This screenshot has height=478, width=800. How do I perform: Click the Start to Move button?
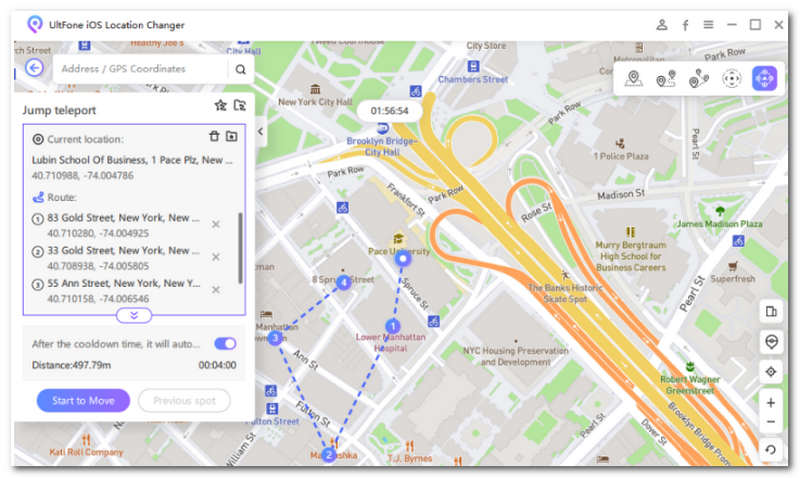(83, 401)
